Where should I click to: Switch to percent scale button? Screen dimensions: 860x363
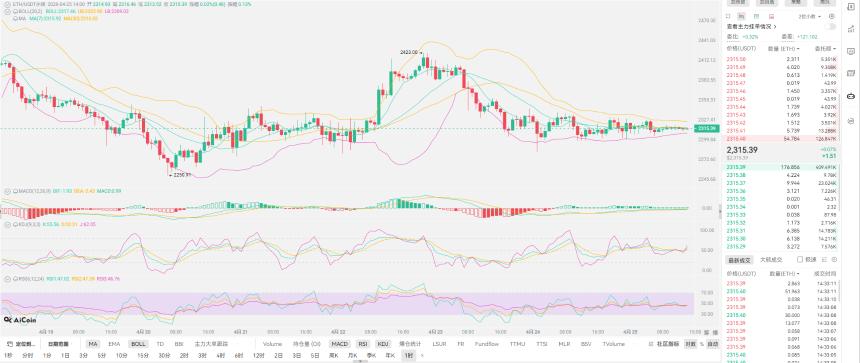701,344
